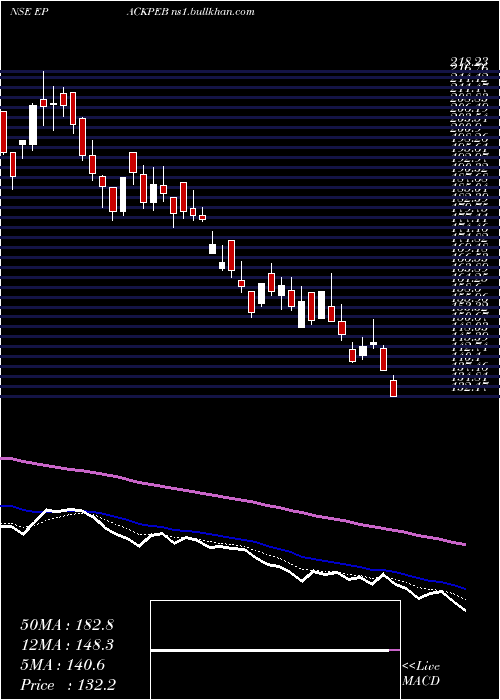Screen dimensions: 500x700
Task: Click the 218.23 top price label
Action: coord(468,63)
